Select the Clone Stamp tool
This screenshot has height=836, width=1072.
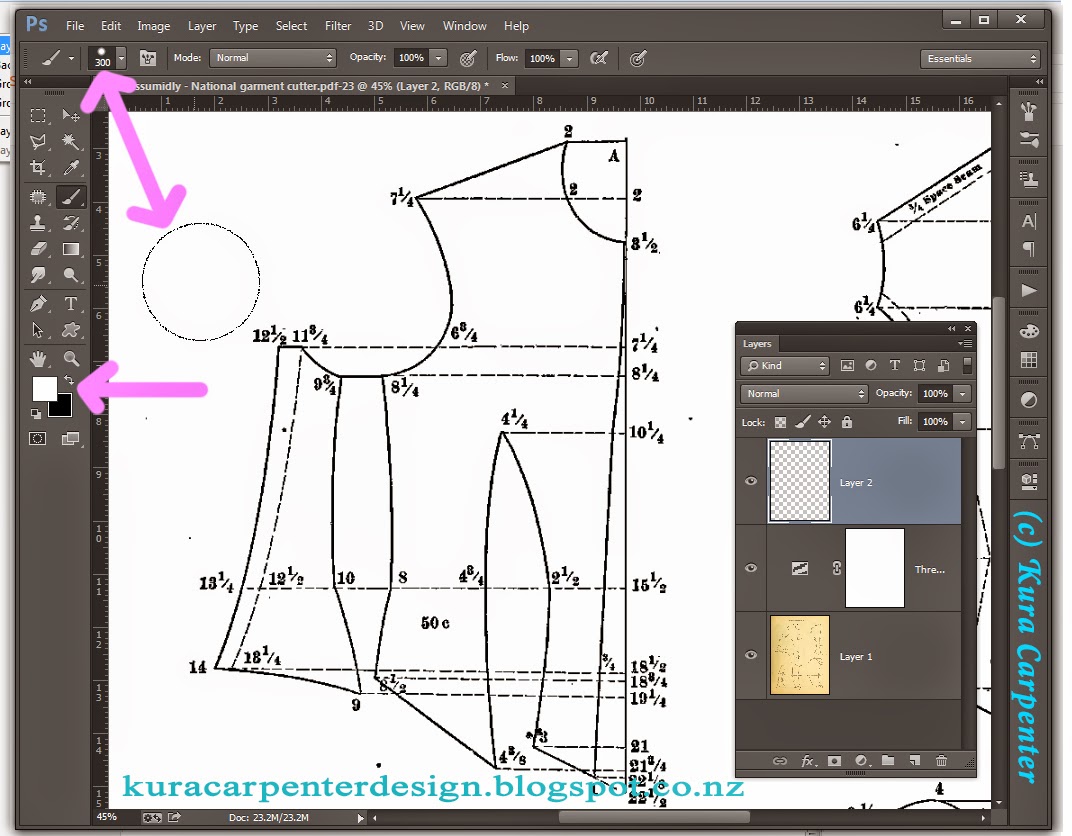click(x=38, y=221)
